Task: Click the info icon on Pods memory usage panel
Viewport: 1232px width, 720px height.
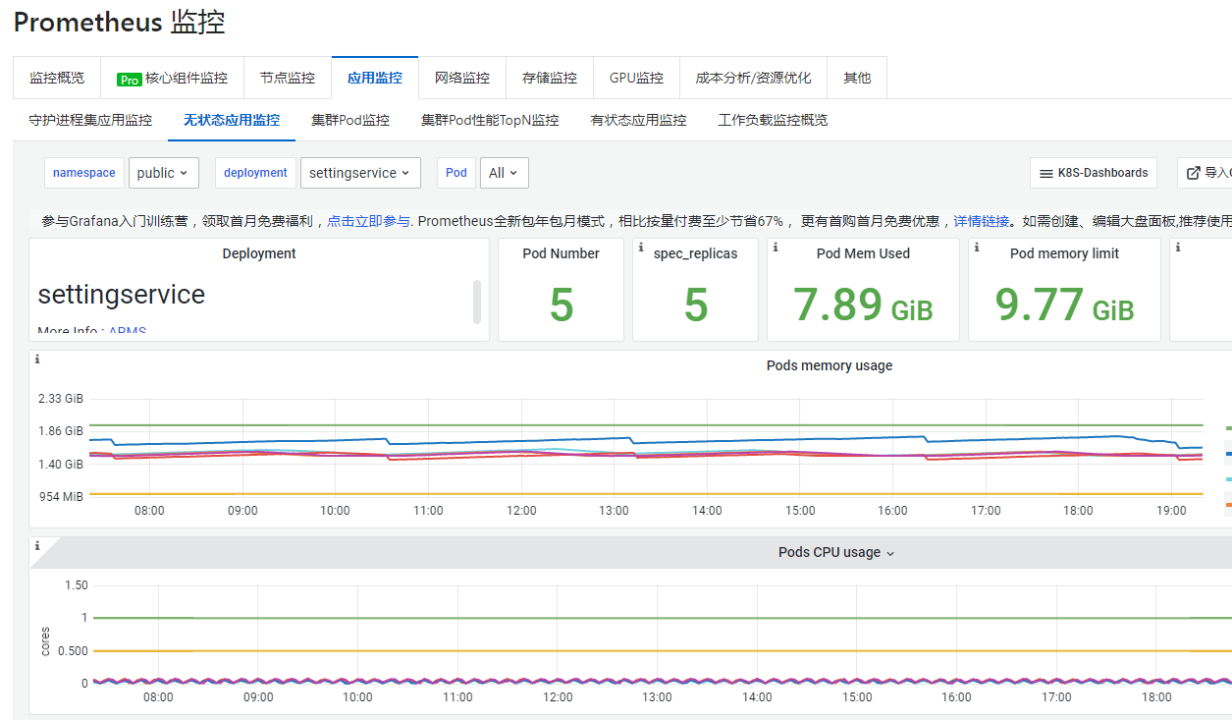Action: pos(37,359)
